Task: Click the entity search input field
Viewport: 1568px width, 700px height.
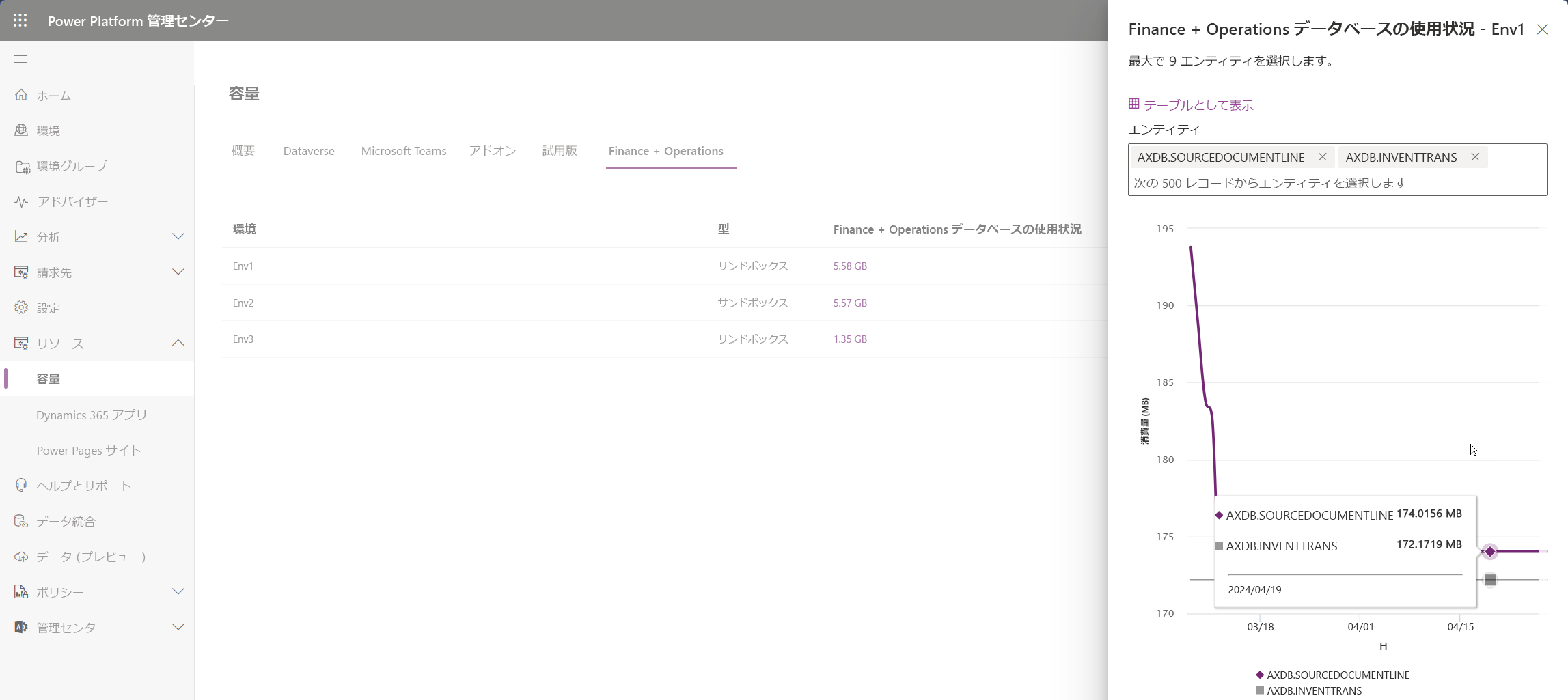Action: click(1336, 183)
